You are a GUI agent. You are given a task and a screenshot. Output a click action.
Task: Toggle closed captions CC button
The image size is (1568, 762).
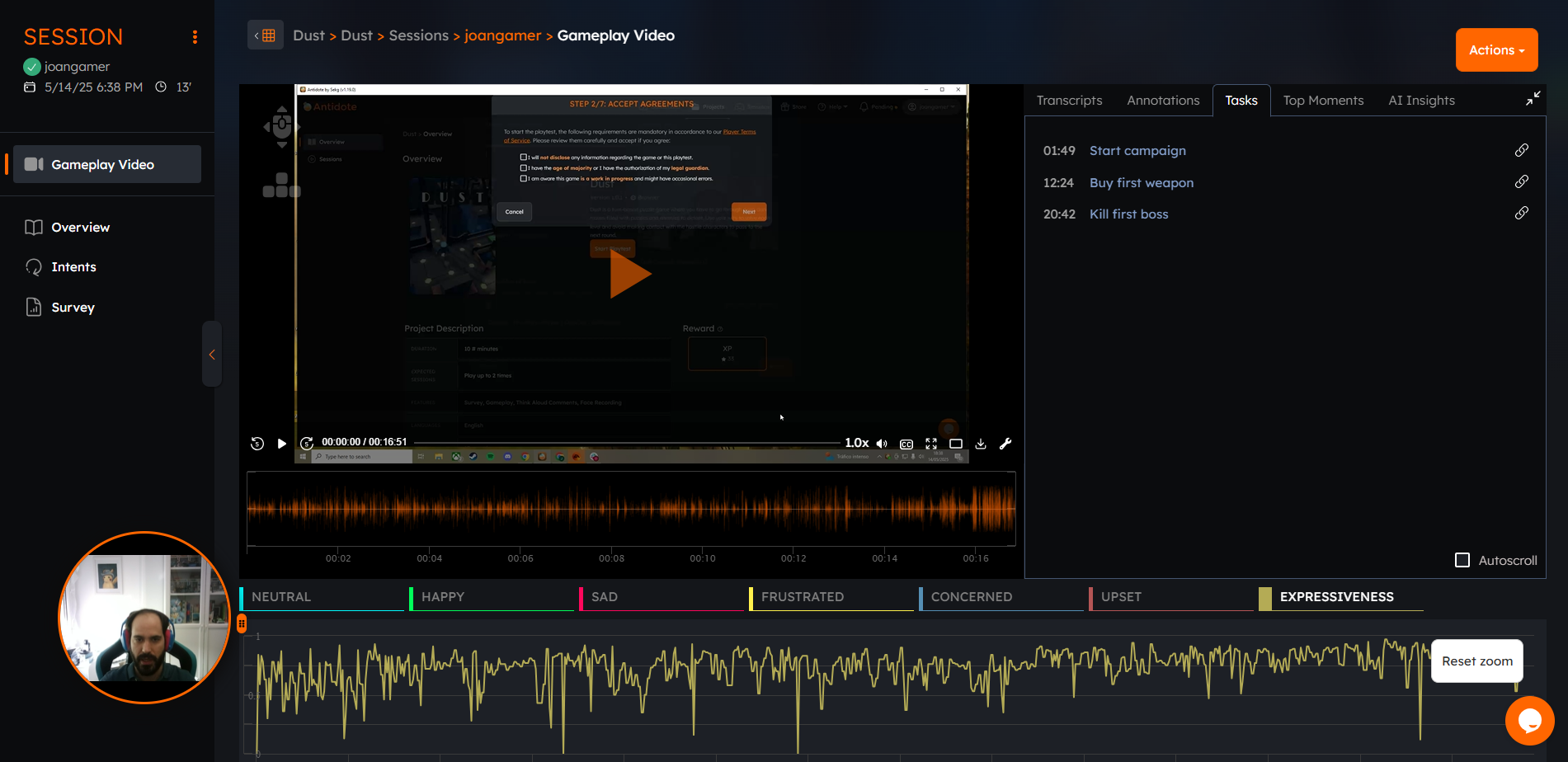coord(906,444)
